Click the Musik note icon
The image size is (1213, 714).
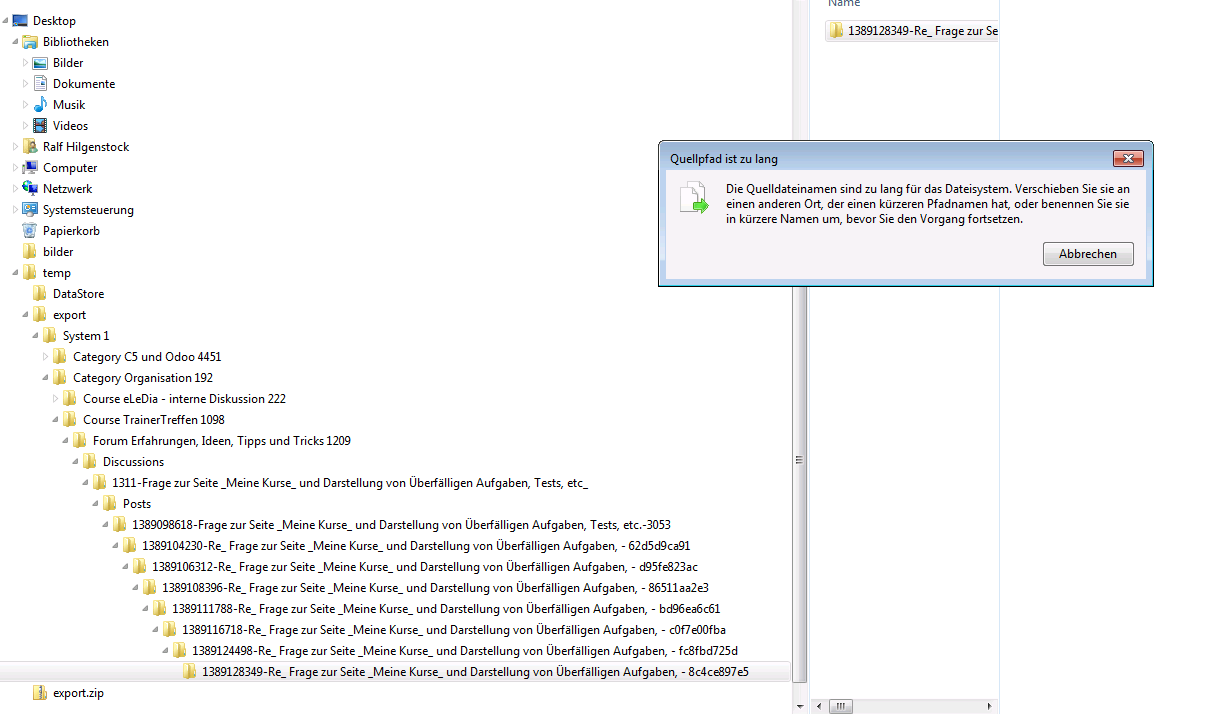point(40,105)
